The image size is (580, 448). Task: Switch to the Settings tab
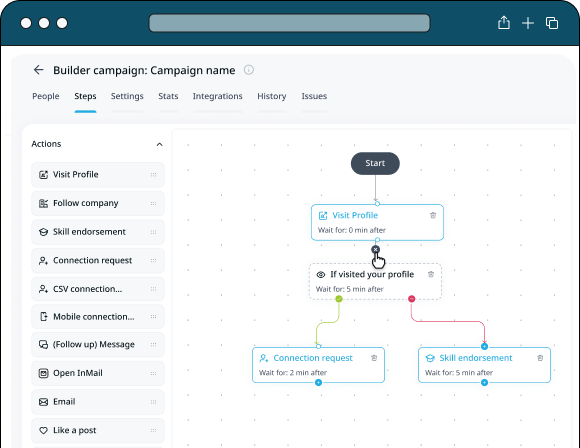(127, 96)
